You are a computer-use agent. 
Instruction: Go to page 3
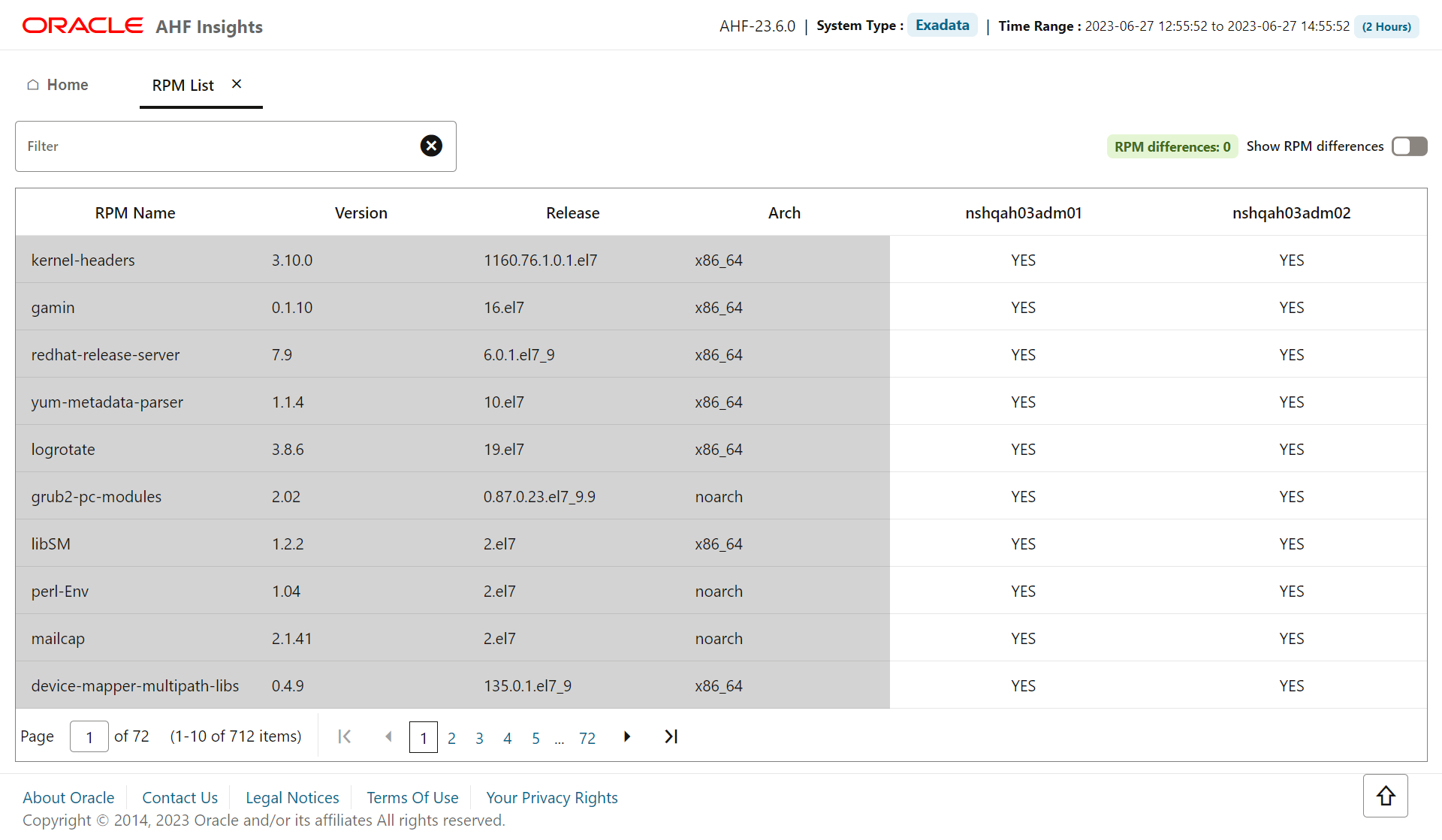(x=479, y=738)
